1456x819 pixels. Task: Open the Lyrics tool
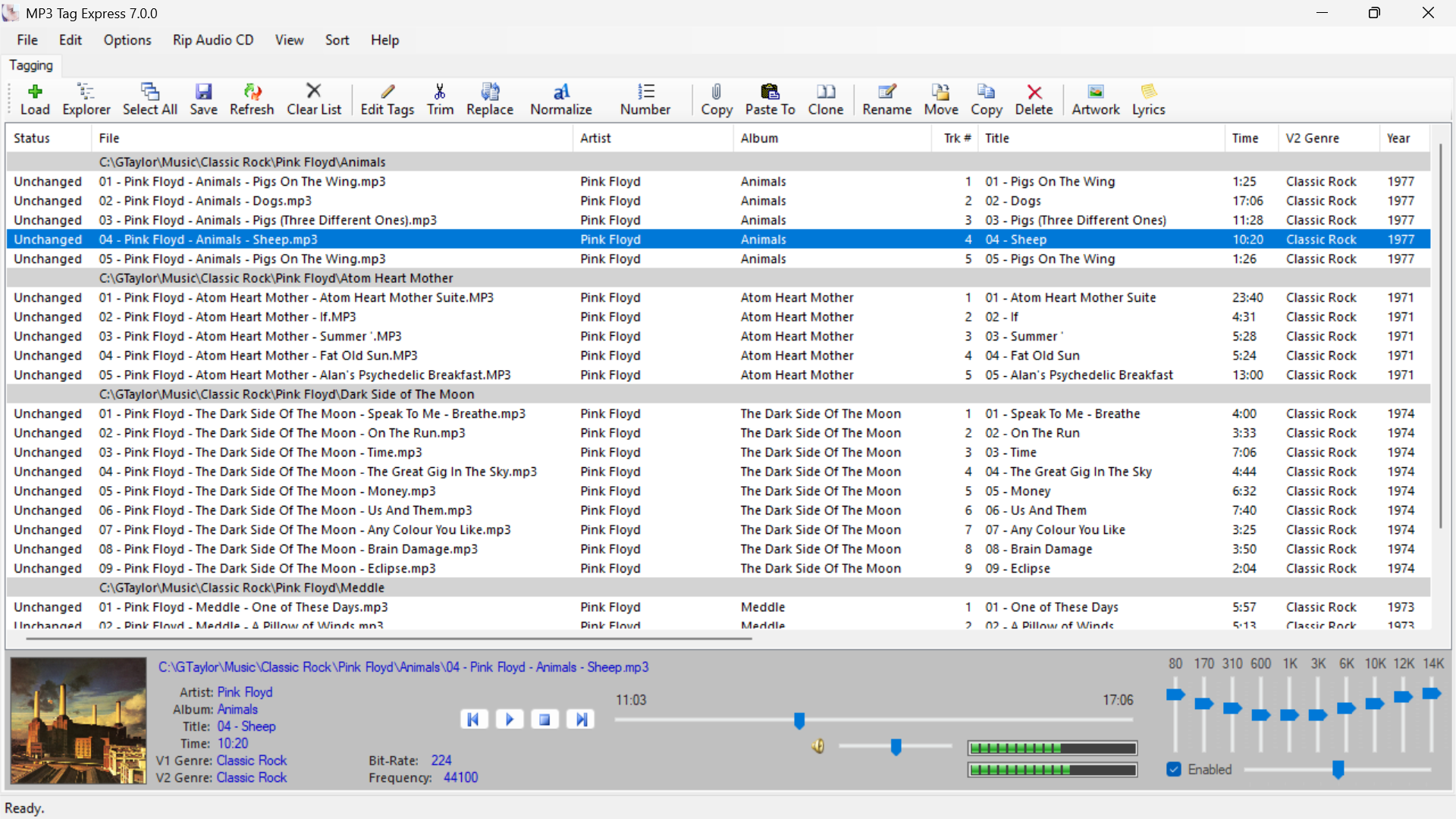(1149, 99)
